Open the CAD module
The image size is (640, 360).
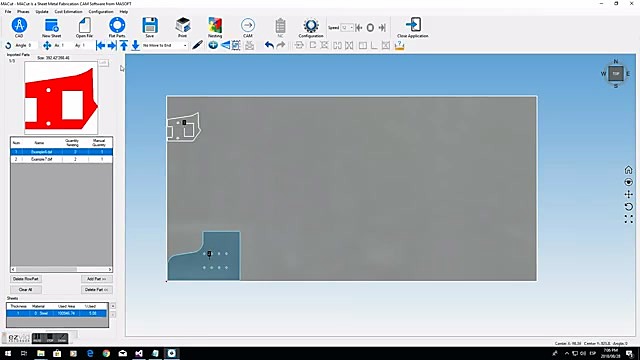point(19,26)
